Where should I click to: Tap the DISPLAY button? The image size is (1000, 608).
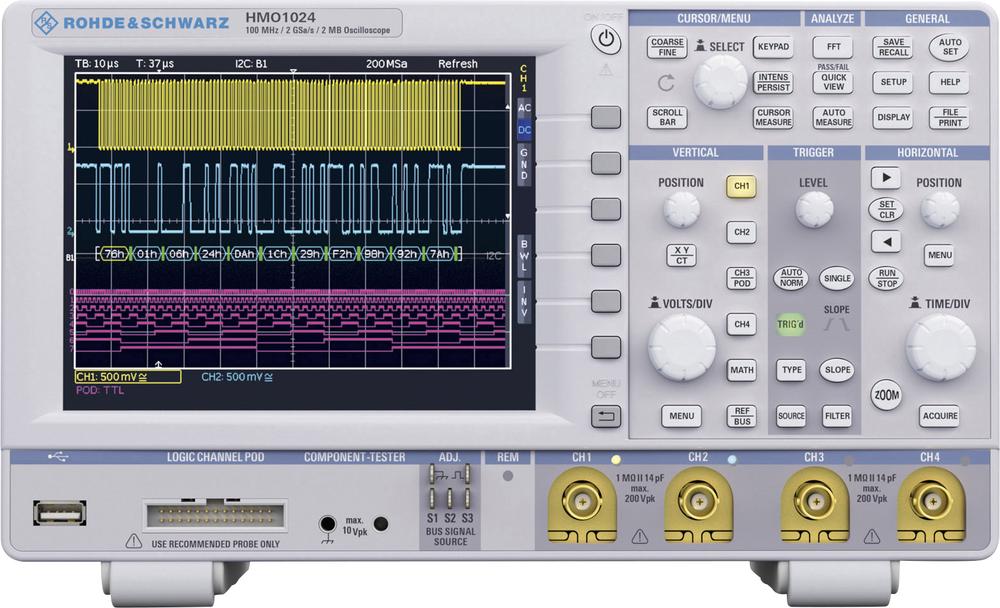893,117
